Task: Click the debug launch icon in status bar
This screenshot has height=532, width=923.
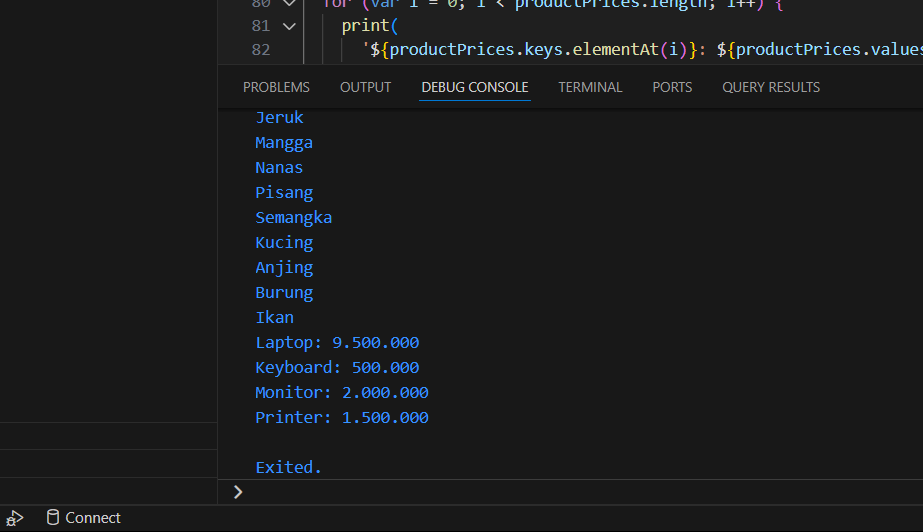Action: click(x=14, y=518)
